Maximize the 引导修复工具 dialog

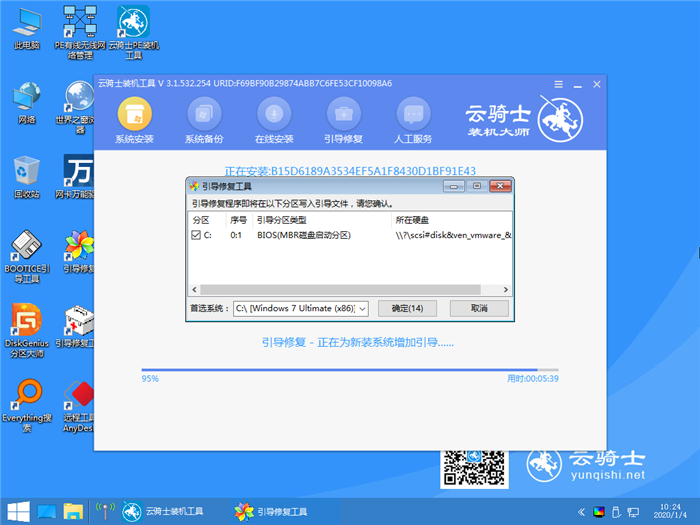pos(477,186)
